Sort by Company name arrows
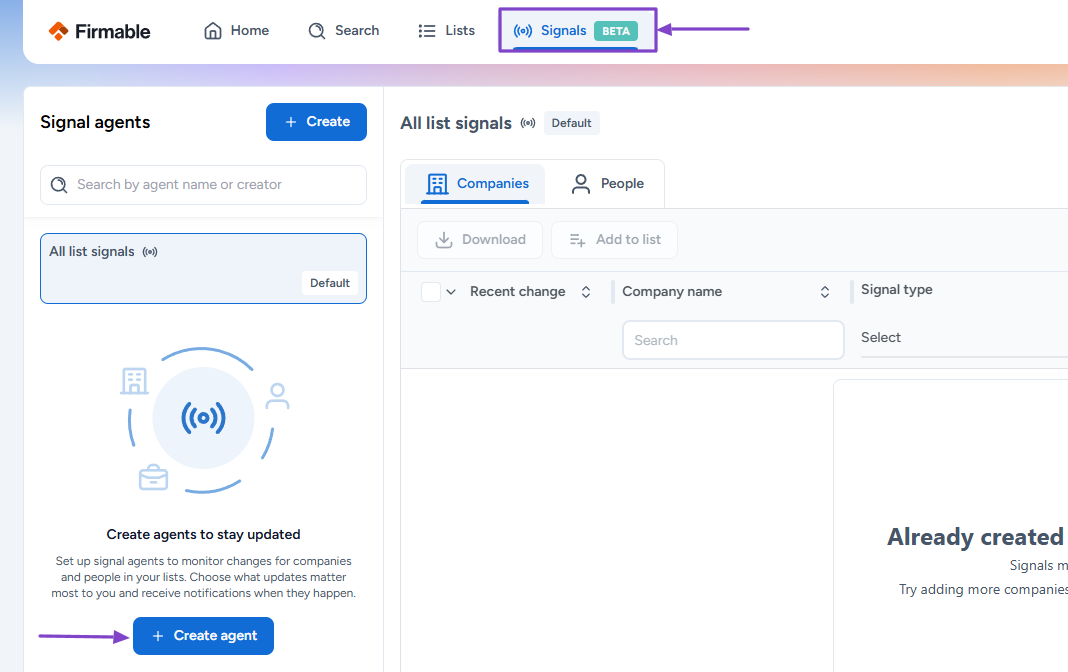1068x672 pixels. (x=825, y=292)
